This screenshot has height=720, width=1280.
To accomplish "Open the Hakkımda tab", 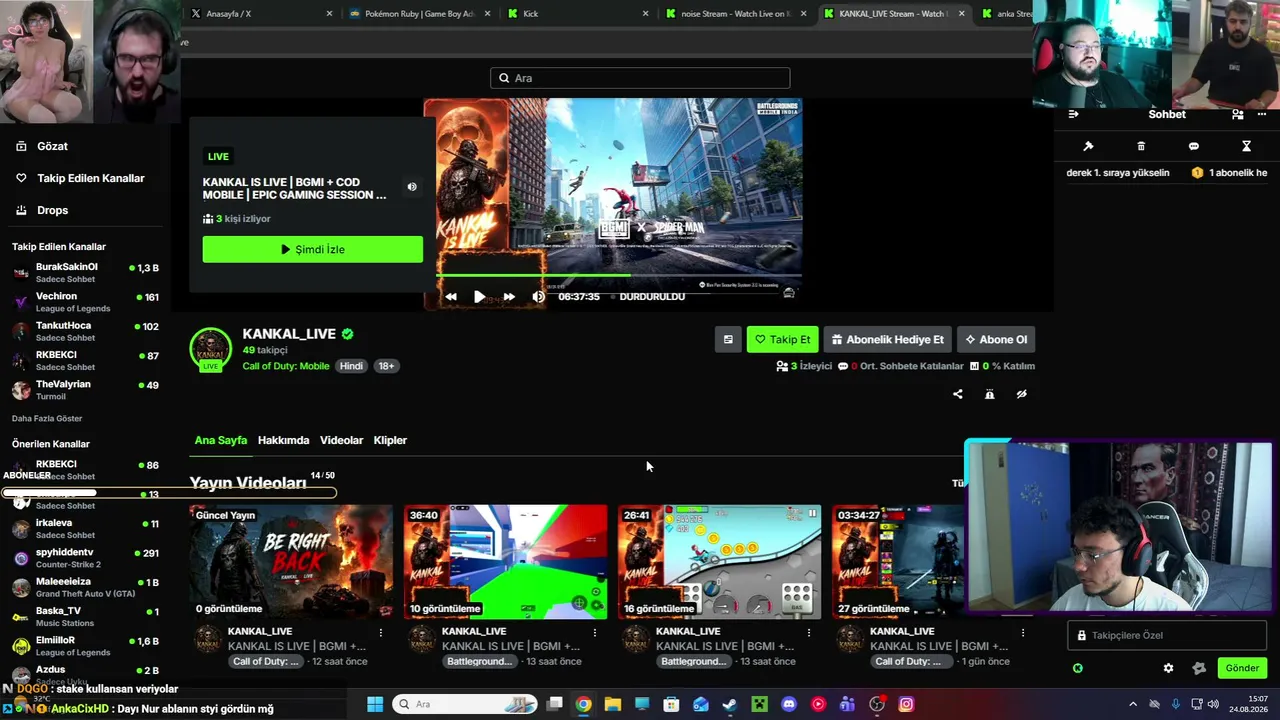I will 284,440.
